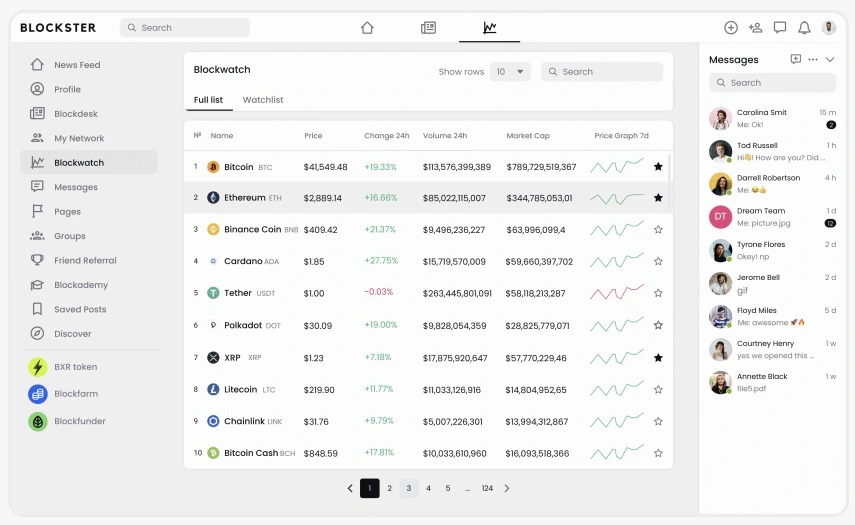The width and height of the screenshot is (855, 525).
Task: Open the add friend icon in header
Action: pos(755,27)
